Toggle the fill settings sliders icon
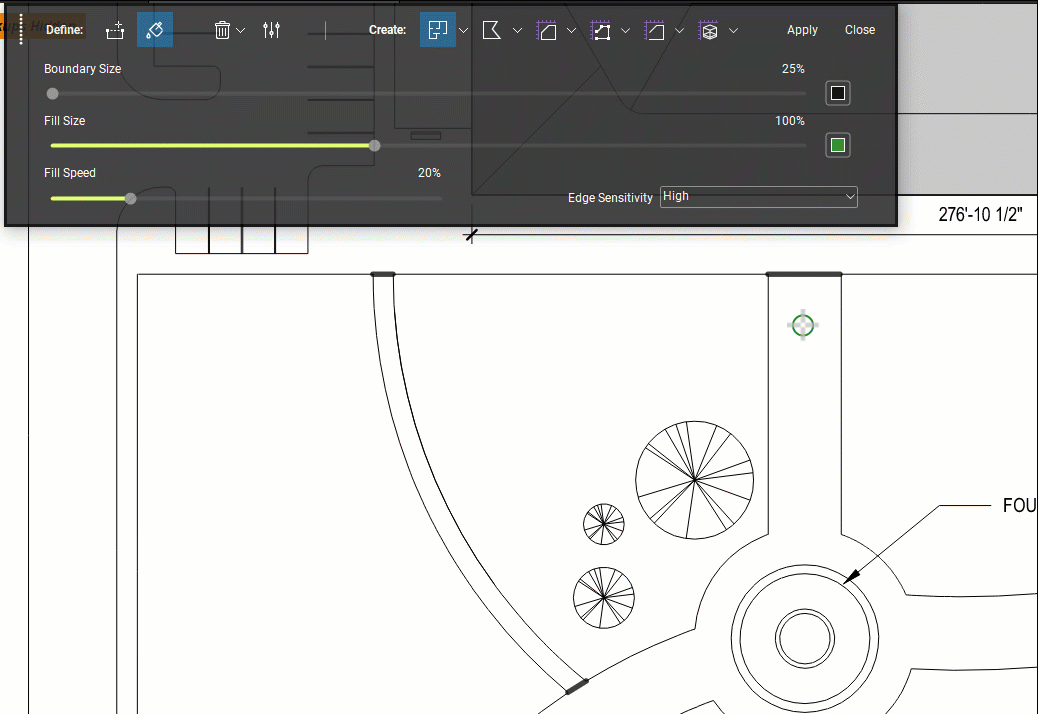Viewport: 1038px width, 714px height. pyautogui.click(x=271, y=30)
